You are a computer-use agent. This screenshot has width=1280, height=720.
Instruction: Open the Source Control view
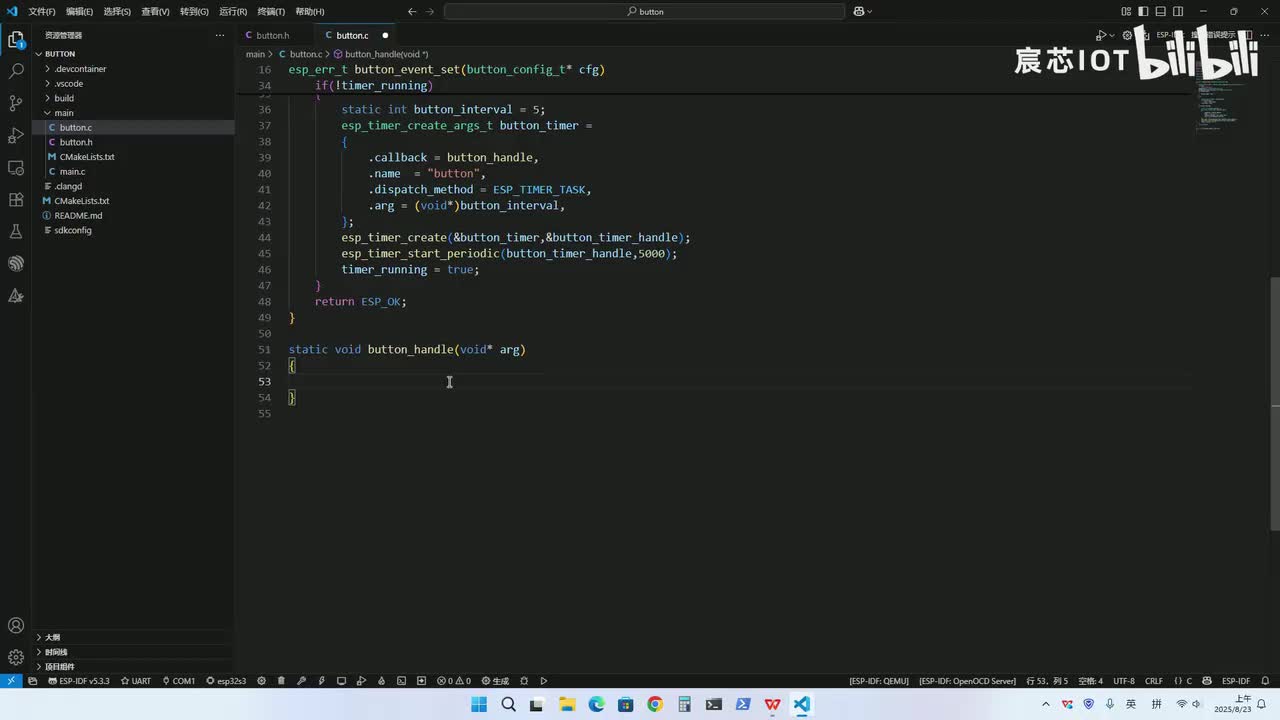pos(16,103)
